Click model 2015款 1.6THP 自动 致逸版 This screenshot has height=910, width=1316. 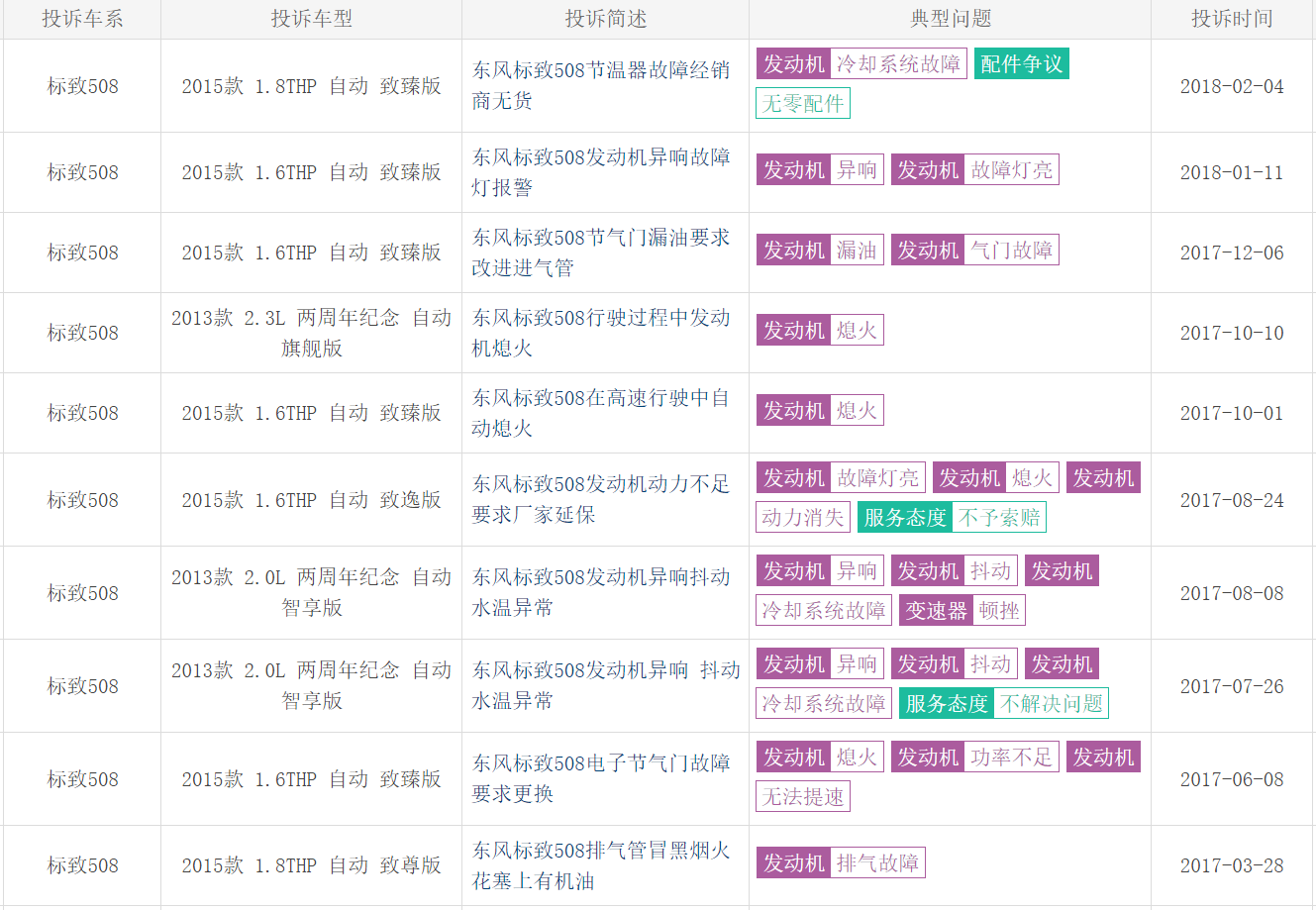(311, 500)
